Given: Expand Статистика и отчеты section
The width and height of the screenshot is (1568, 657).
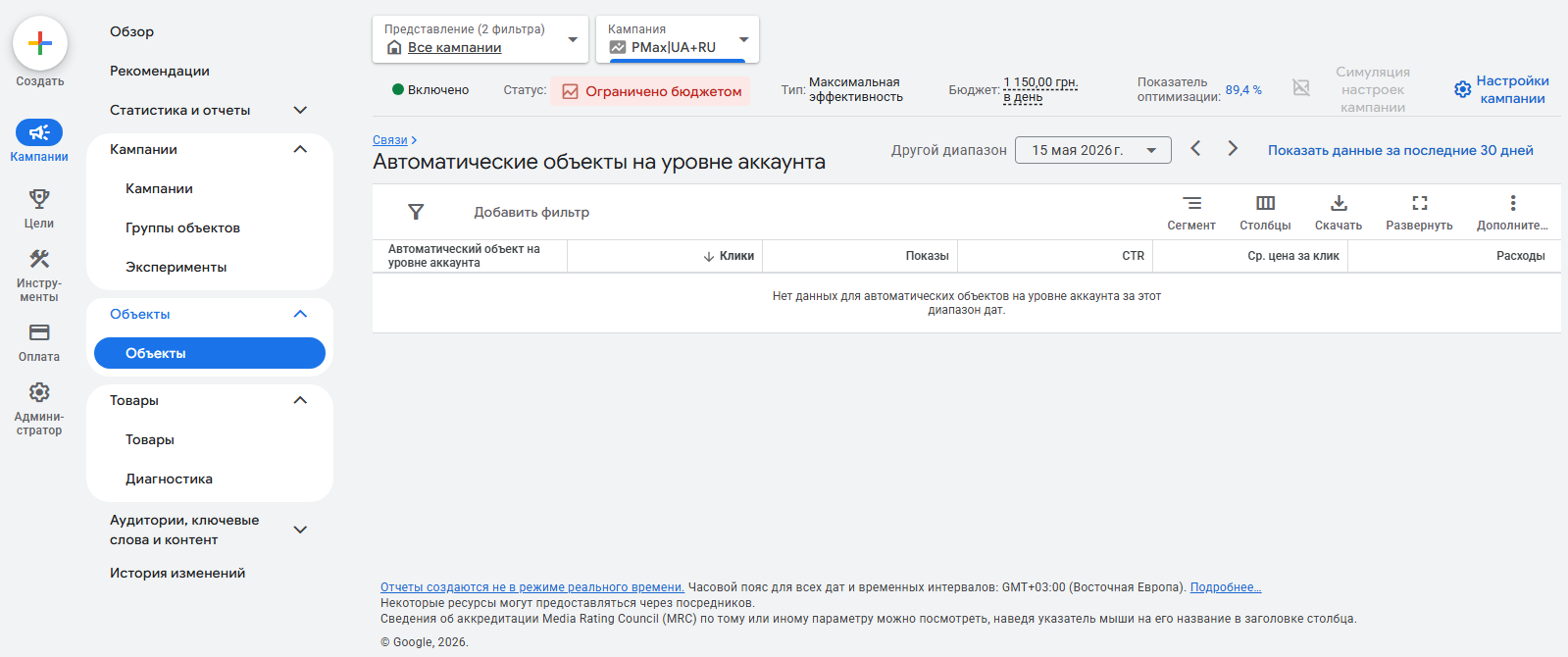Looking at the screenshot, I should coord(209,110).
